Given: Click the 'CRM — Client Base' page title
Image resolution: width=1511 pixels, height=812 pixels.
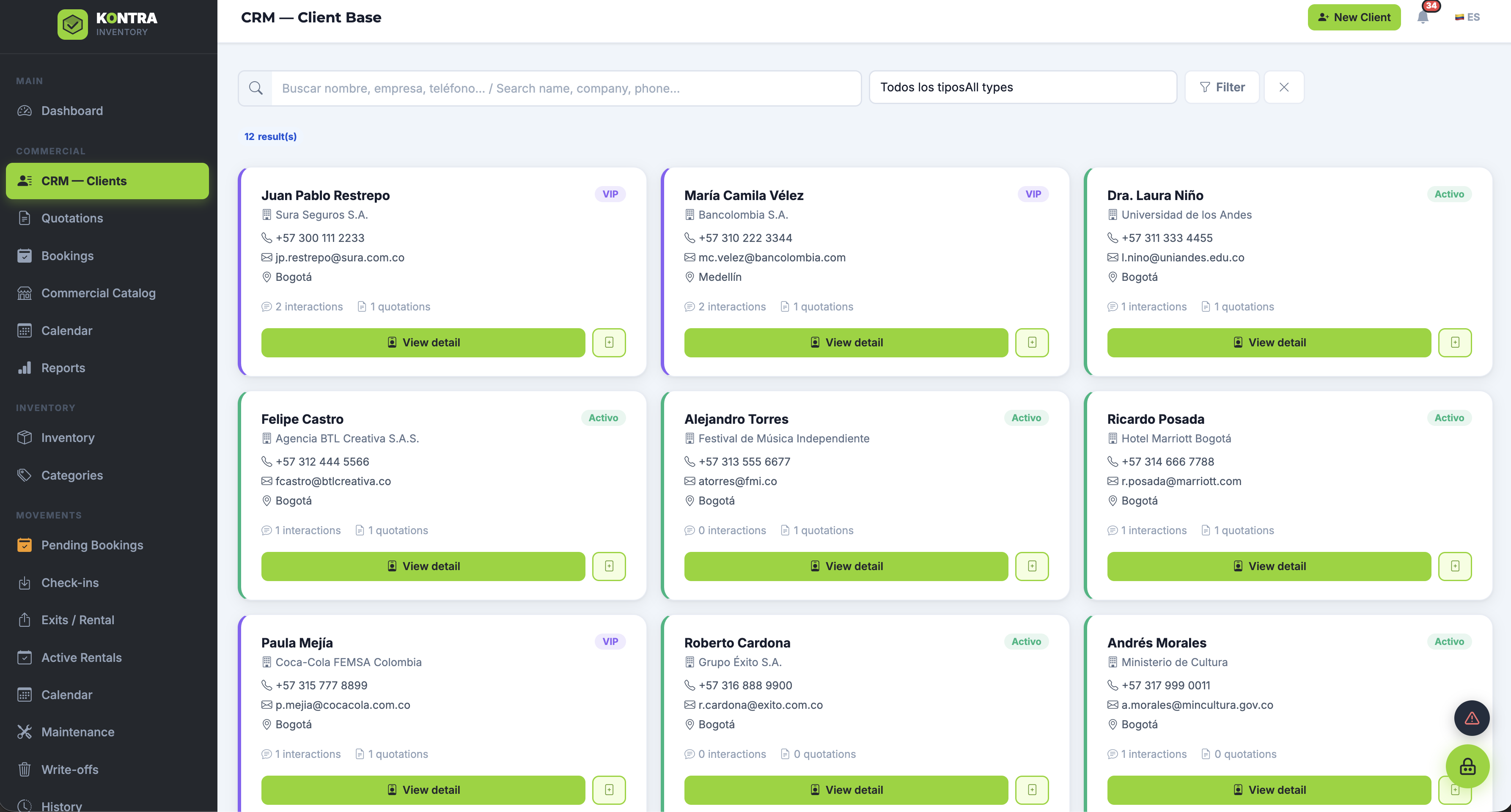Looking at the screenshot, I should (x=311, y=18).
